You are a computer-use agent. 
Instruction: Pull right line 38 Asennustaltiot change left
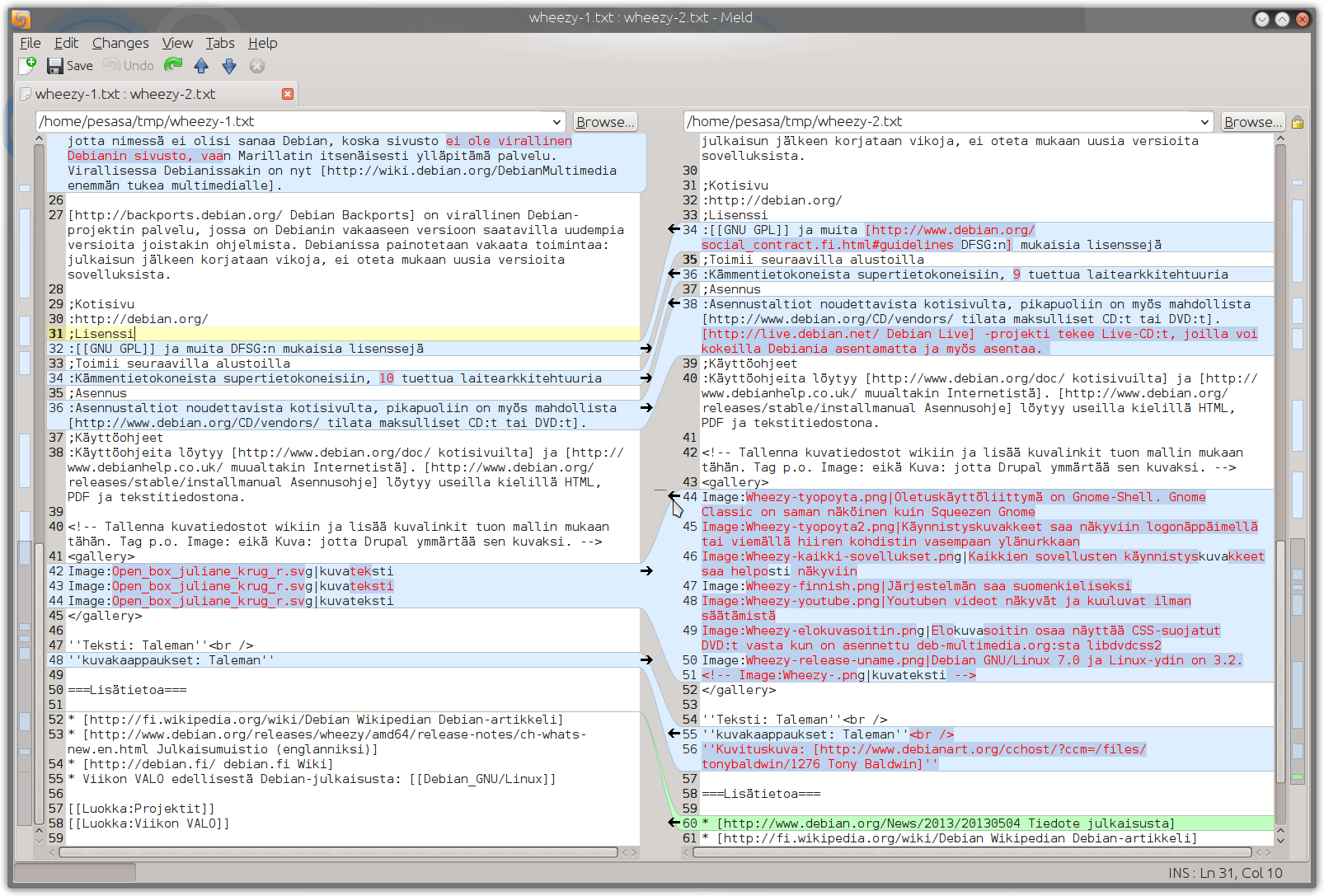pos(674,304)
